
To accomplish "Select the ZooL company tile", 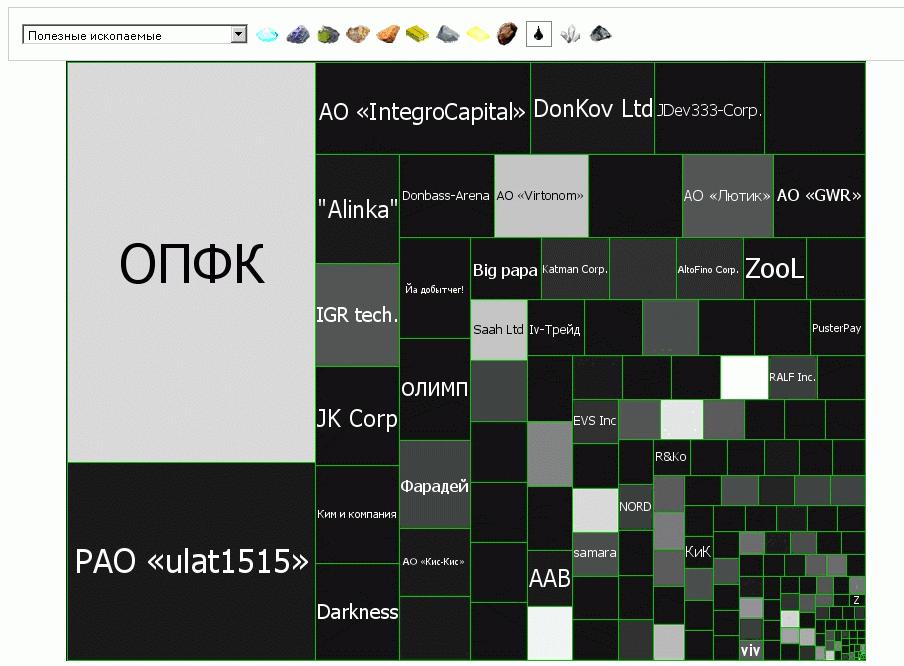I will click(775, 269).
